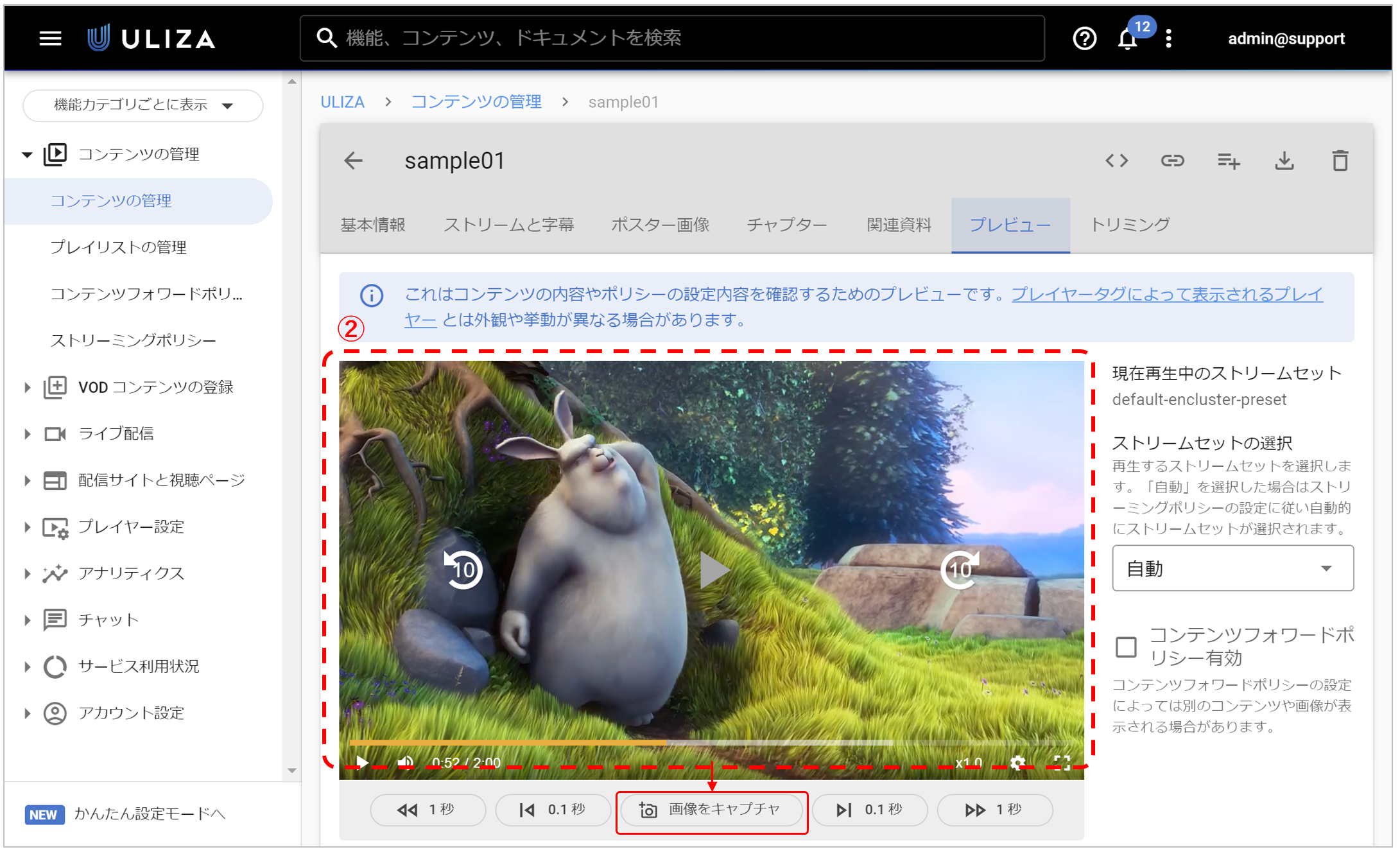Screen dimensions: 1400x854
Task: Switch to トリミング tab
Action: [1130, 225]
